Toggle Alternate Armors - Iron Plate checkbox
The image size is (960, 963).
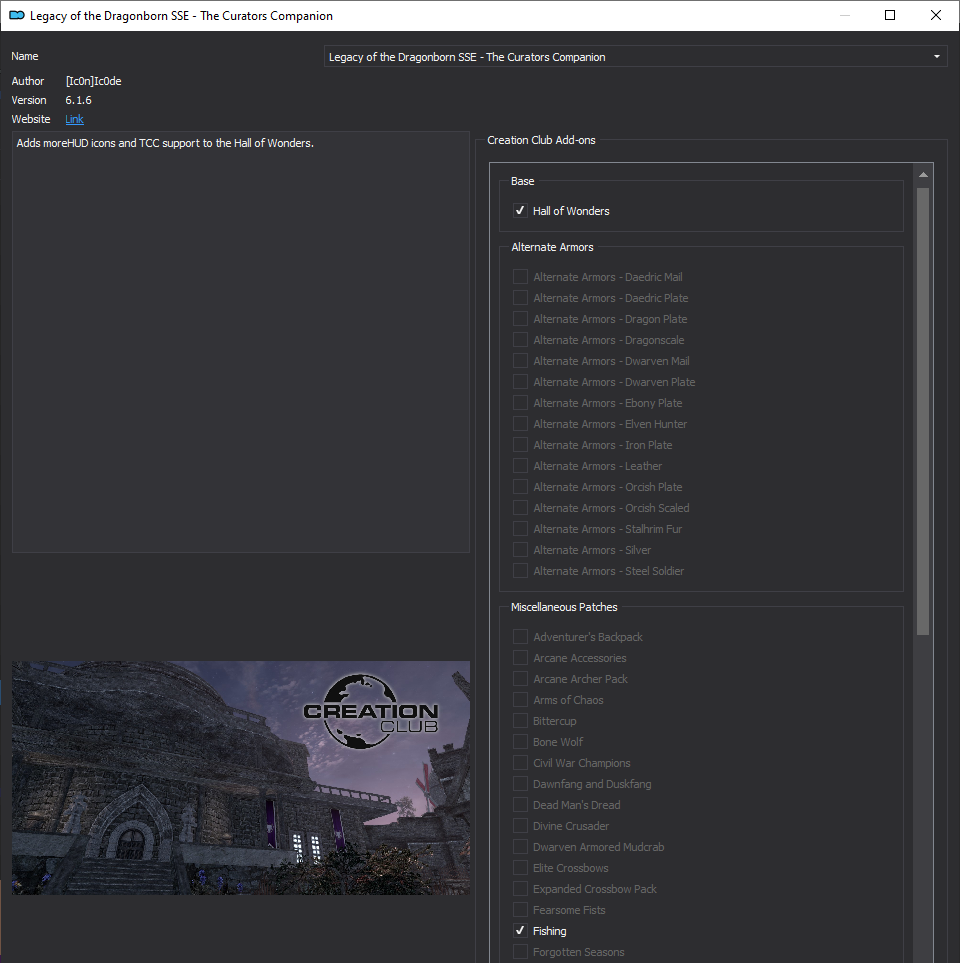[520, 445]
